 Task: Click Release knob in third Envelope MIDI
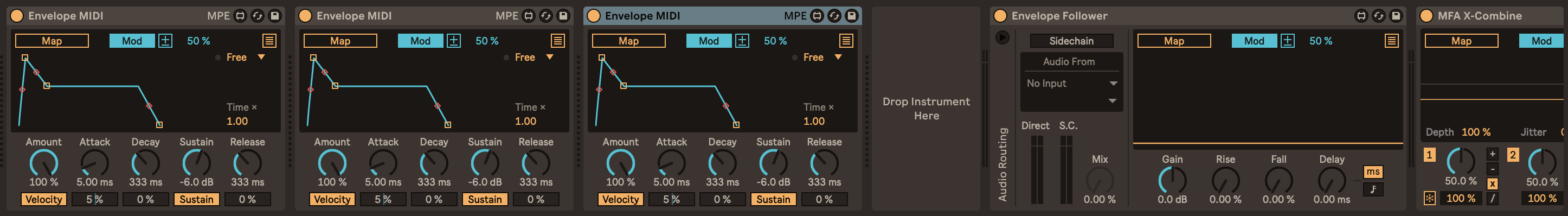coord(824,162)
